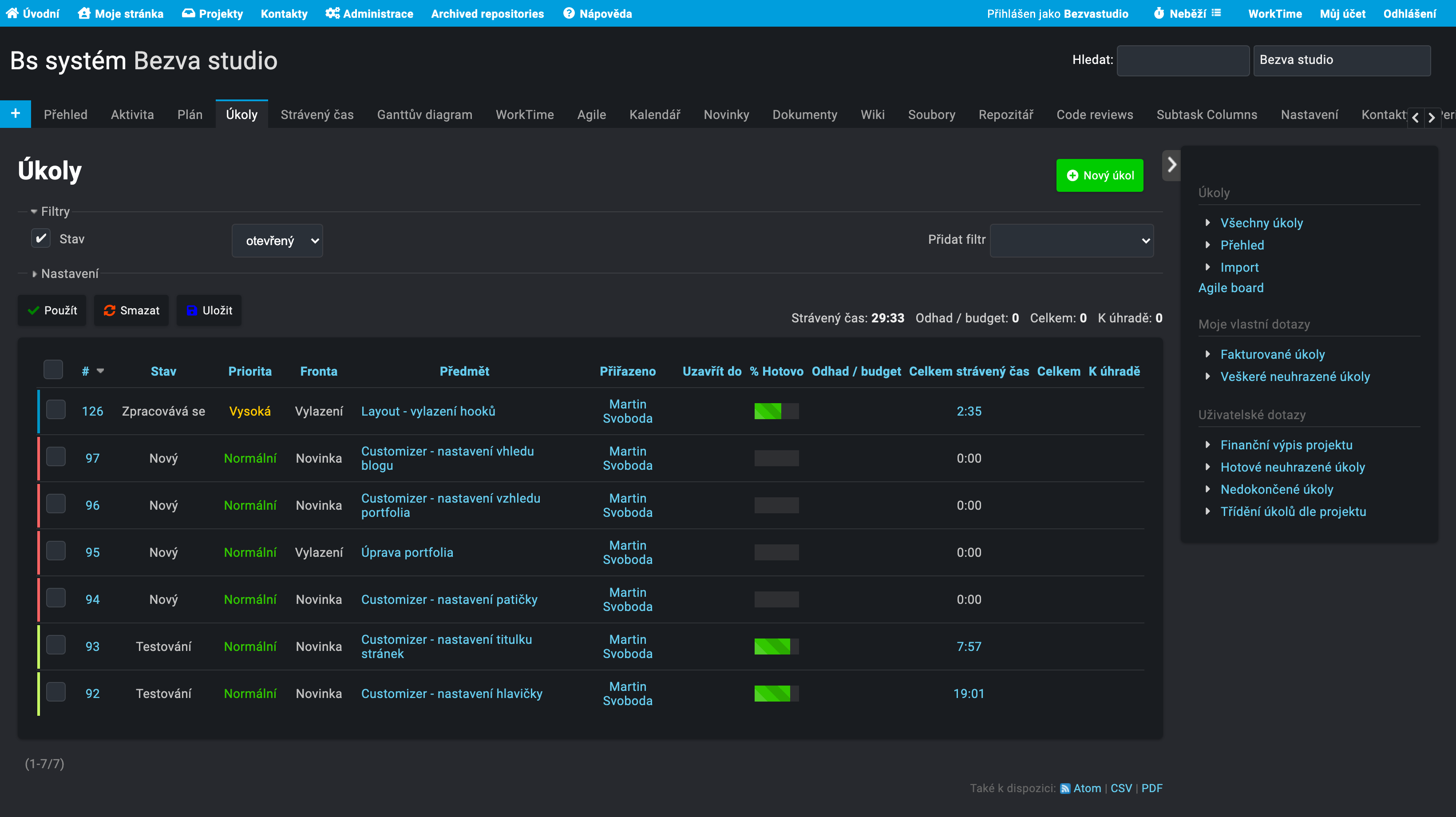The width and height of the screenshot is (1456, 817).
Task: Click green checkmark icon on Použít
Action: pyautogui.click(x=33, y=310)
